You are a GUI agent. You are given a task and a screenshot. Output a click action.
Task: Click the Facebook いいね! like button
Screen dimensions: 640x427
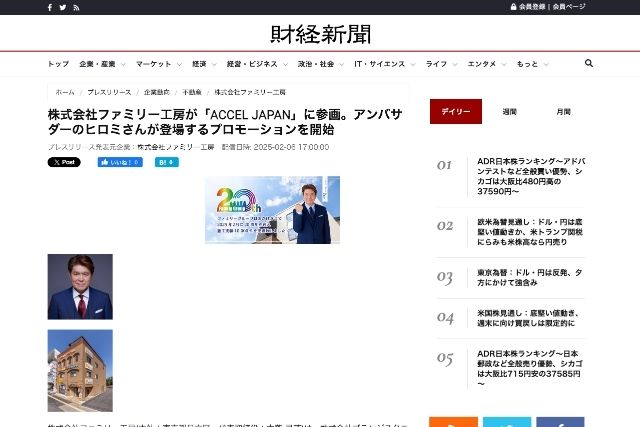120,162
